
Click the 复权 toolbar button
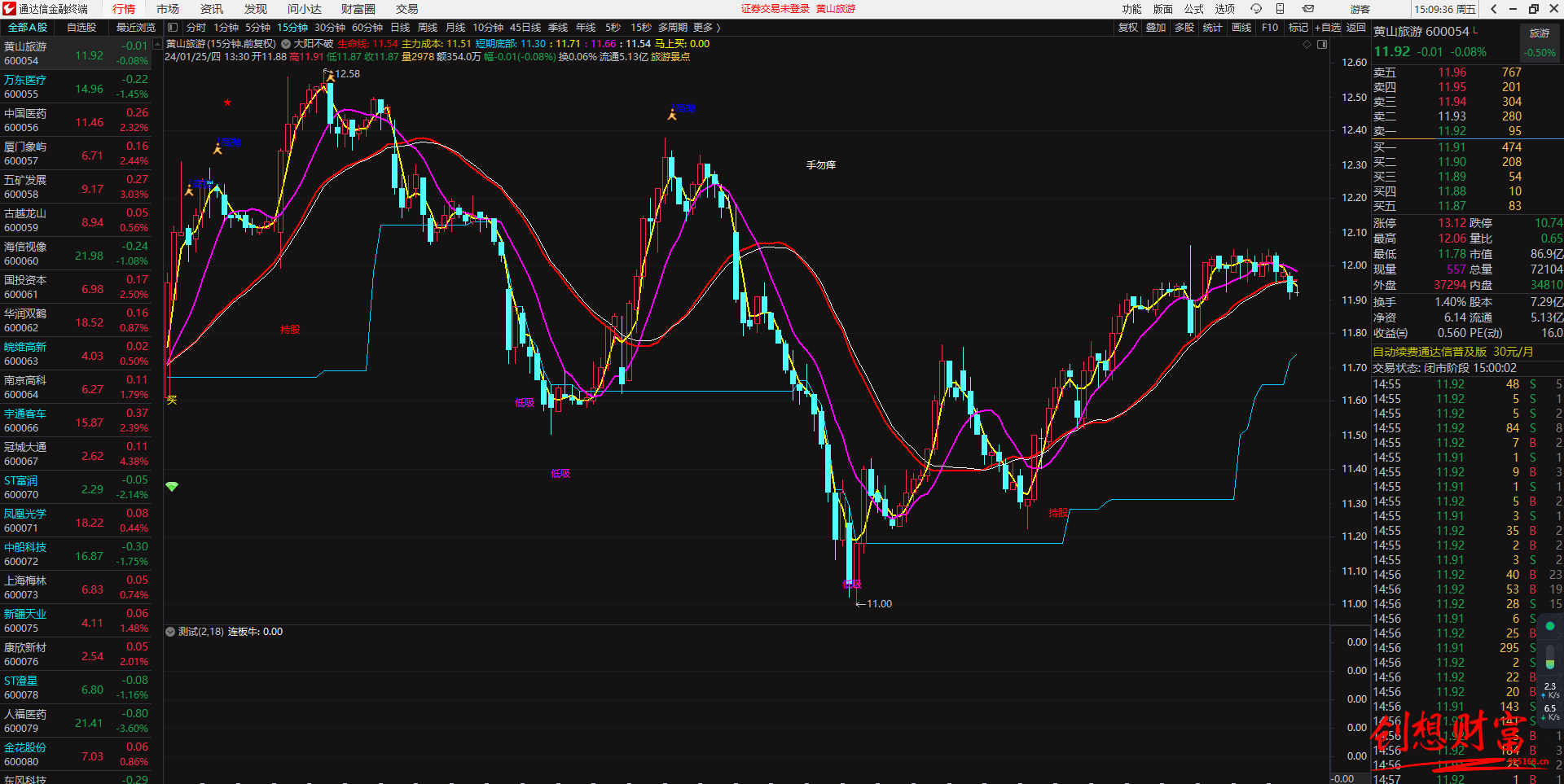[1128, 28]
